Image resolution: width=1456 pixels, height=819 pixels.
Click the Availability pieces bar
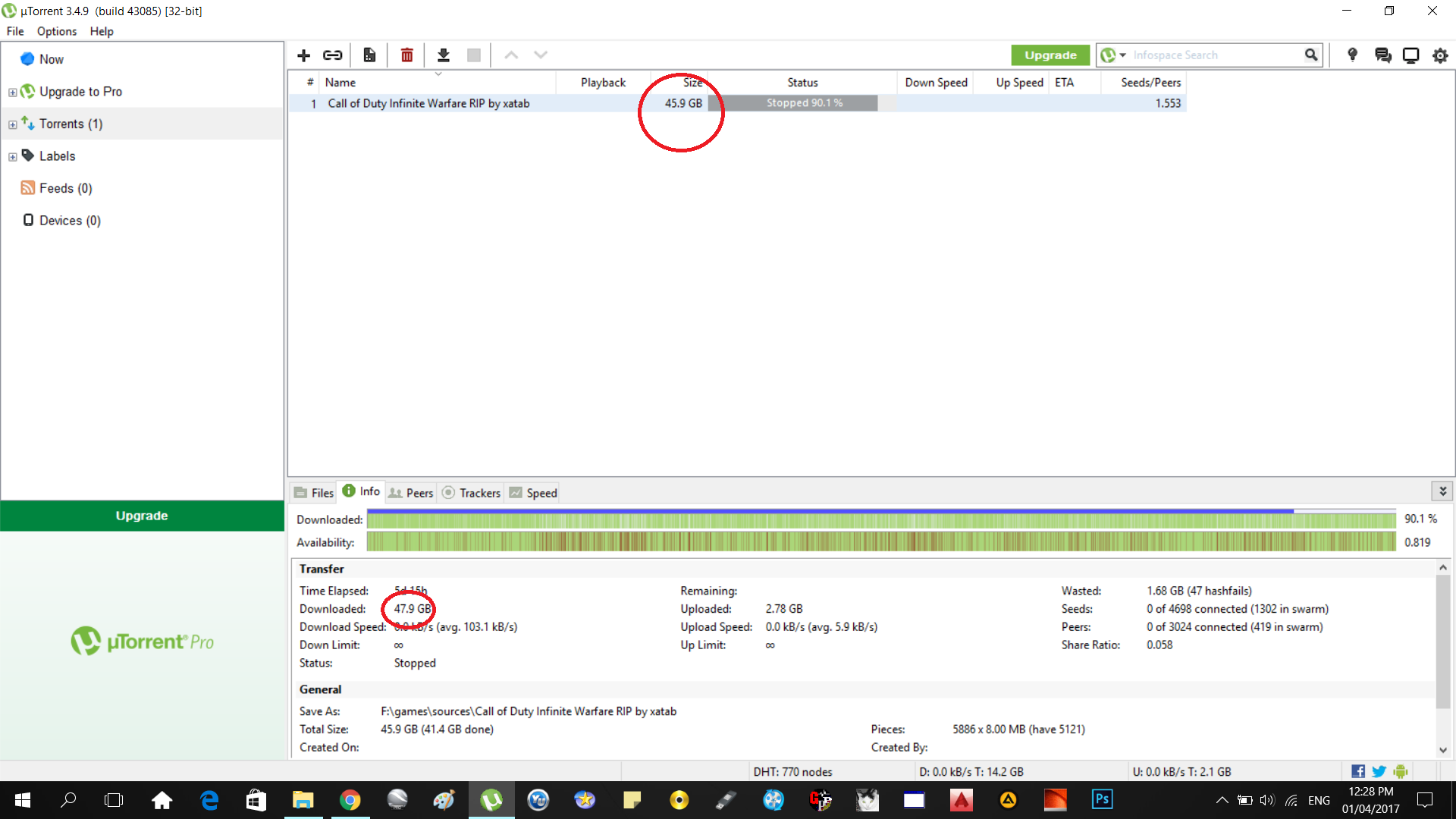[881, 541]
